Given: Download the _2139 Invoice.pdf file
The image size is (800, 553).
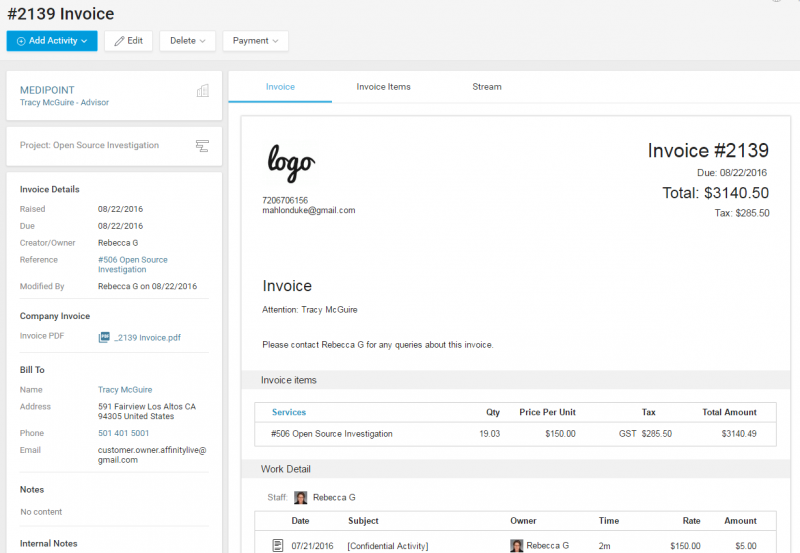Looking at the screenshot, I should pyautogui.click(x=147, y=337).
